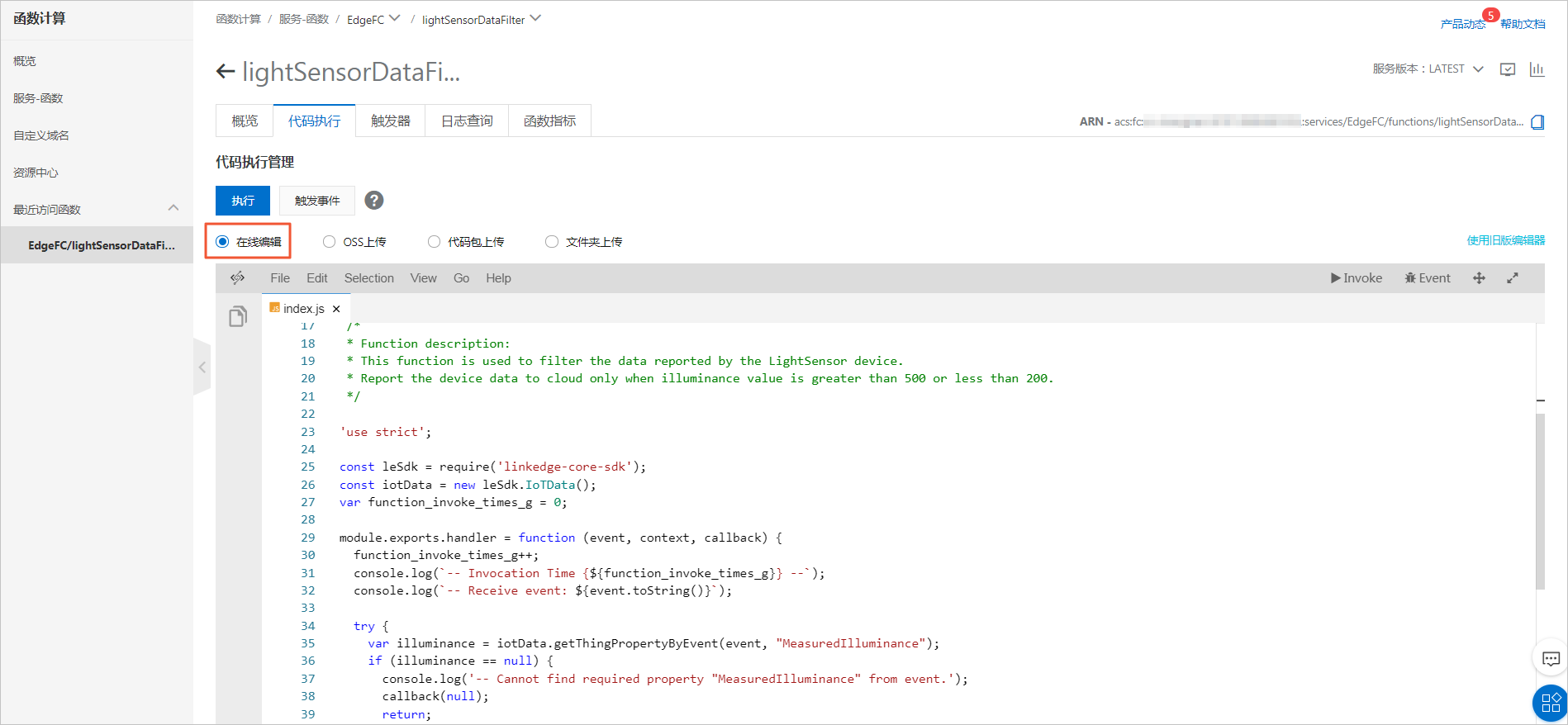Open the monitor checkmark icon
Image resolution: width=1568 pixels, height=725 pixels.
click(1508, 69)
